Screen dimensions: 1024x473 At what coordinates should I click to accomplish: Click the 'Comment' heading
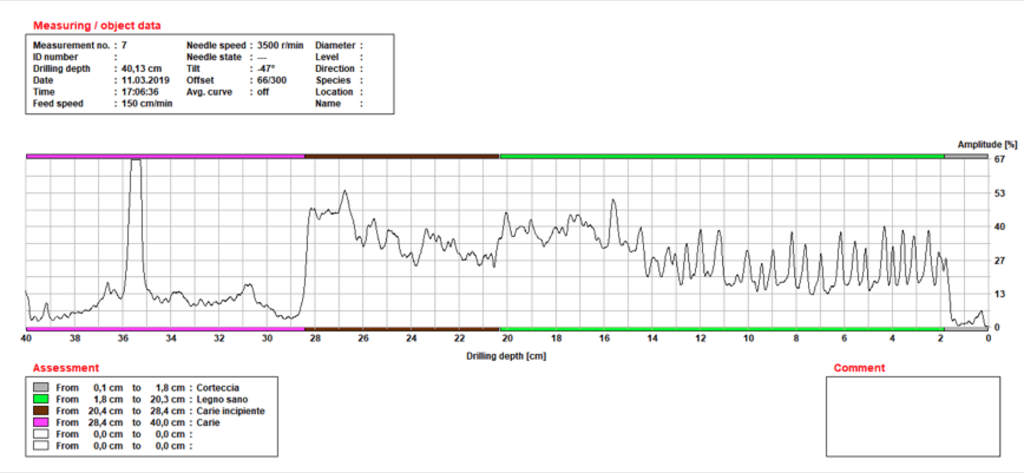(859, 368)
